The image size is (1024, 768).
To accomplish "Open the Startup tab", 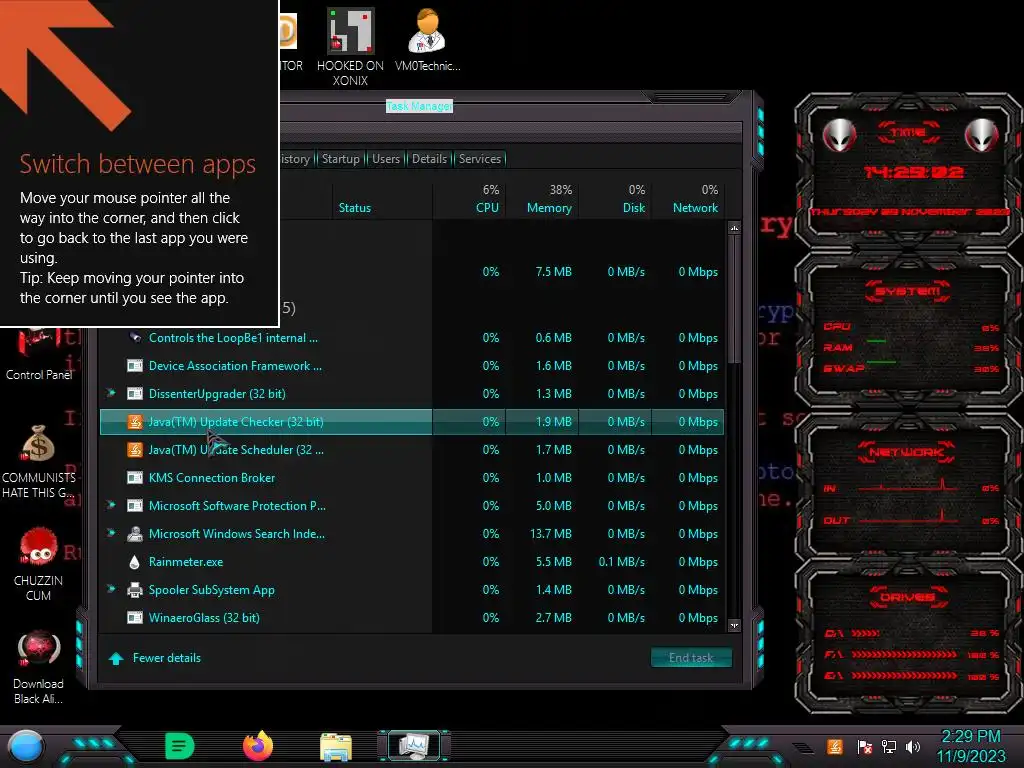I will (x=340, y=159).
